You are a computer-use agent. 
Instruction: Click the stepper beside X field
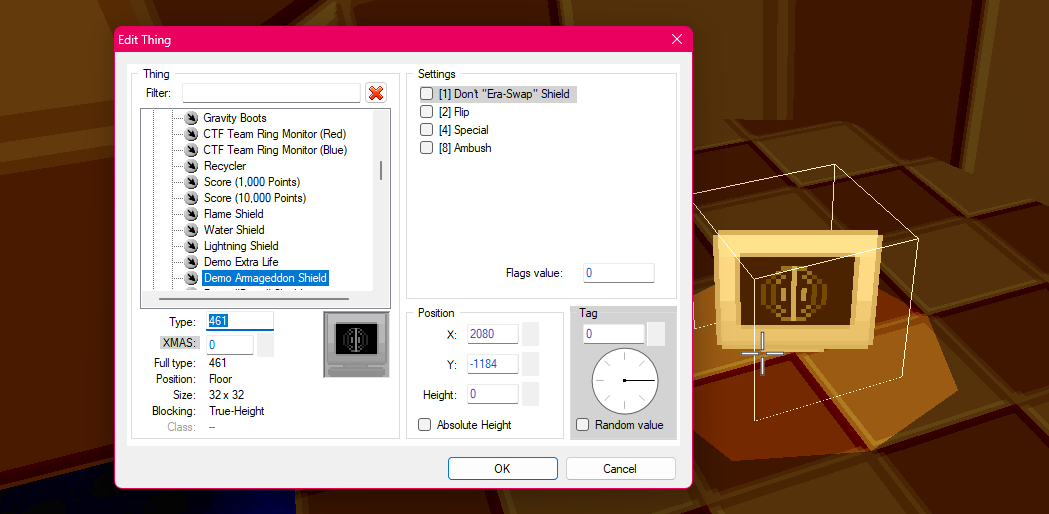pyautogui.click(x=530, y=334)
